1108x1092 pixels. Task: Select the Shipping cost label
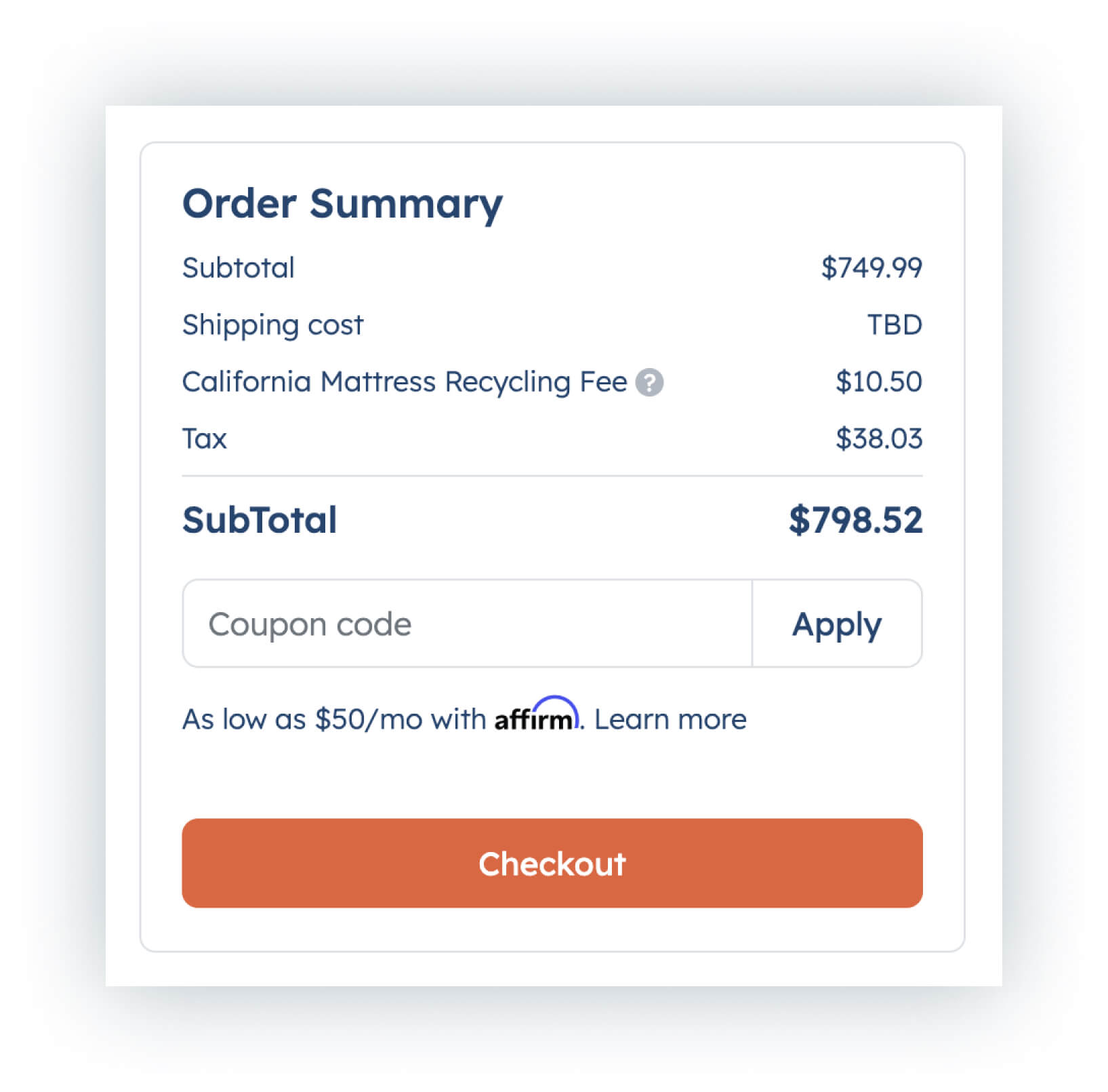coord(272,325)
